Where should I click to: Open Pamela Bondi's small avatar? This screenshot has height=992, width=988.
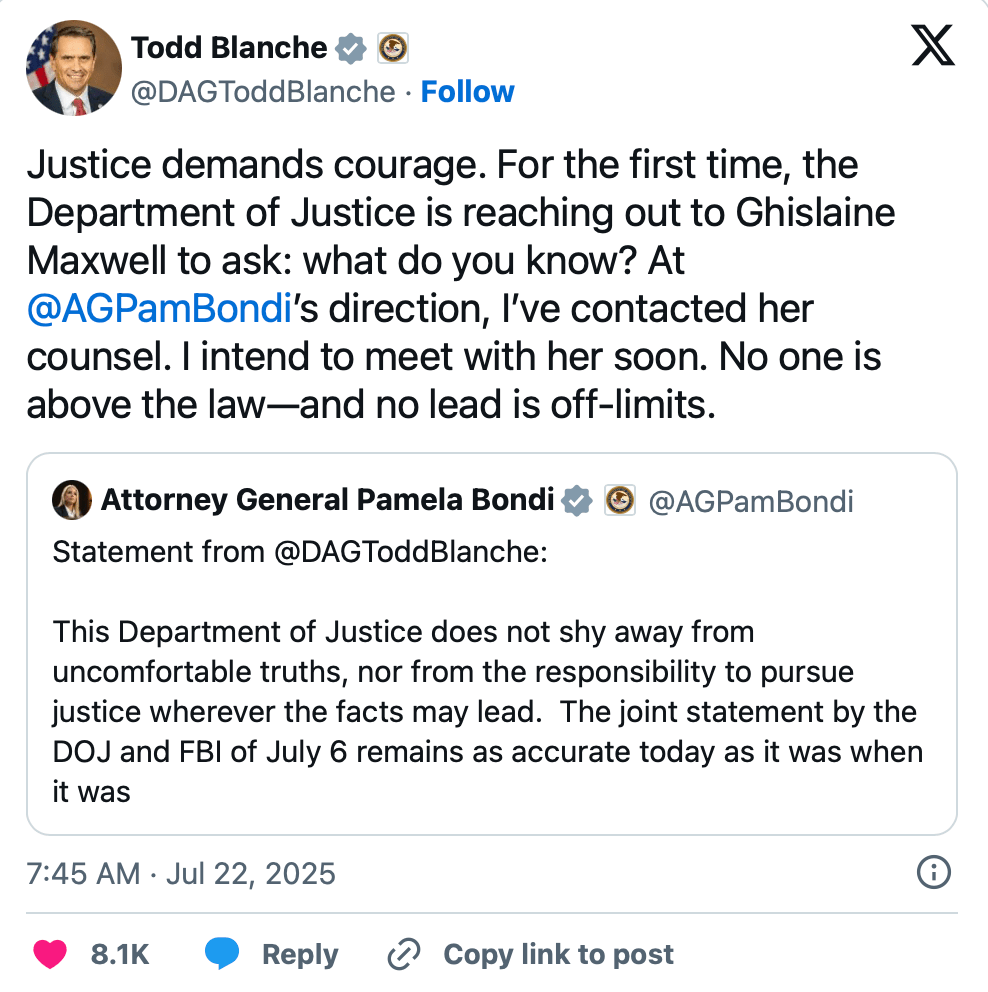click(x=71, y=500)
